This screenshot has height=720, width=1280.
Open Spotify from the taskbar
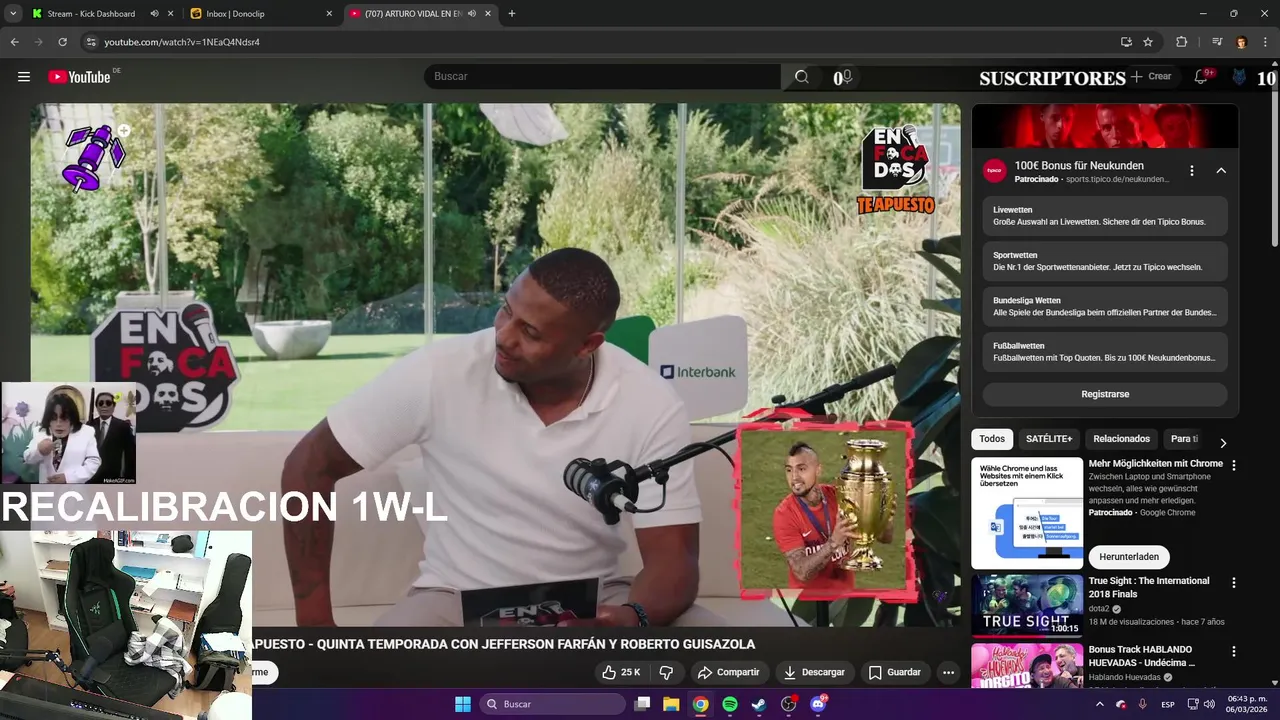click(x=730, y=704)
